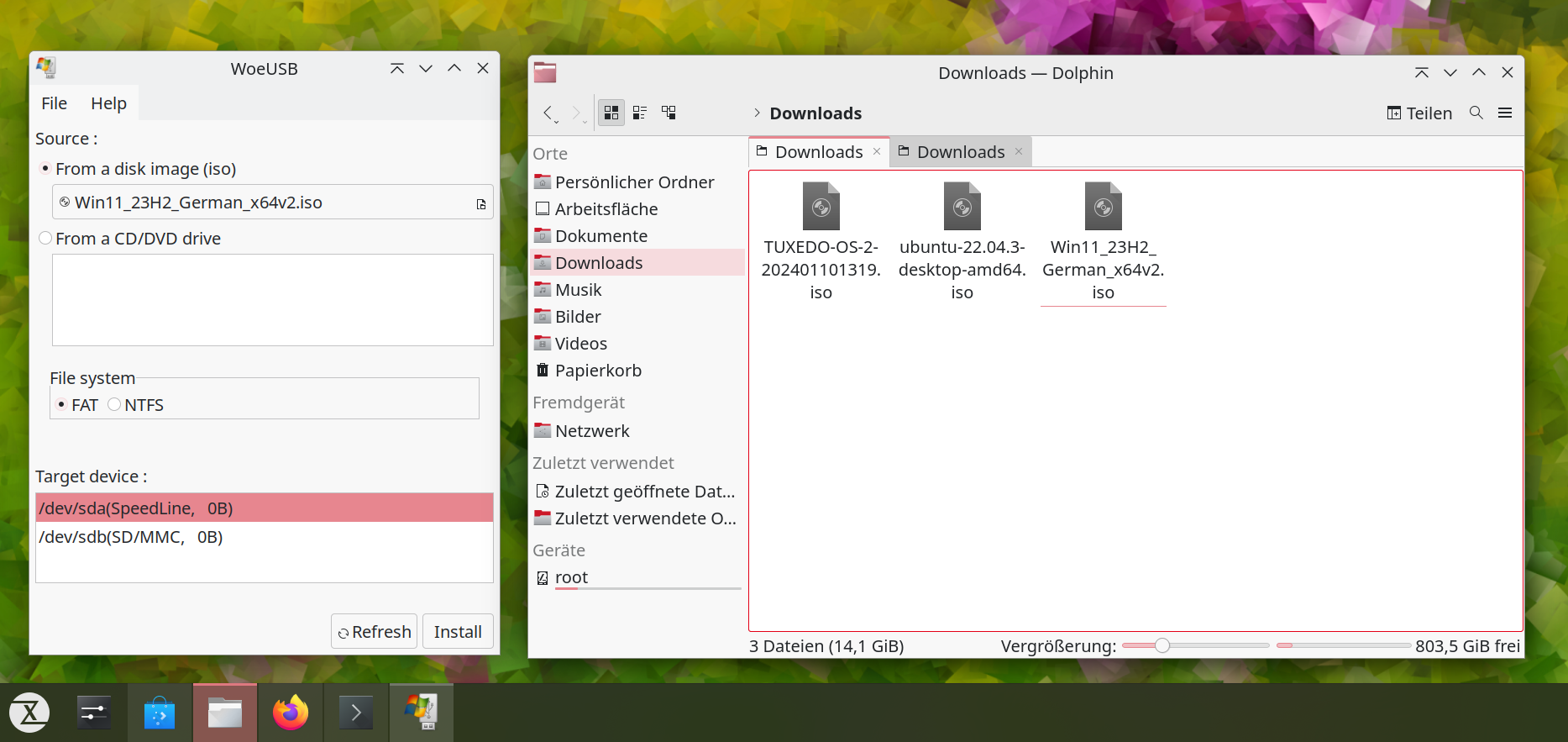Click keep-above button in Dolphin title bar

[x=1422, y=72]
